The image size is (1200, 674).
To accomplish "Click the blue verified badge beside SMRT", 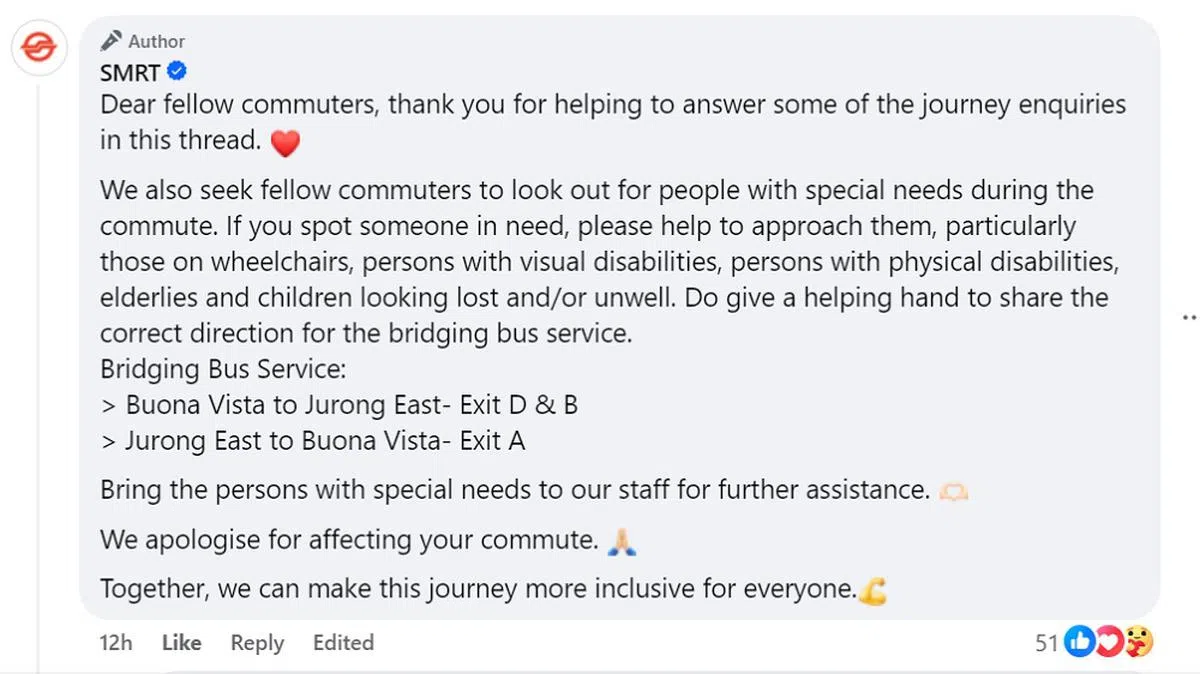I will tap(177, 72).
